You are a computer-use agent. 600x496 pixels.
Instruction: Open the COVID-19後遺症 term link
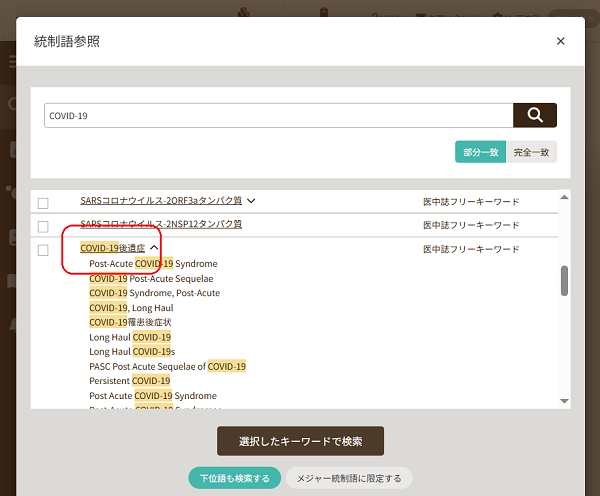(x=112, y=248)
